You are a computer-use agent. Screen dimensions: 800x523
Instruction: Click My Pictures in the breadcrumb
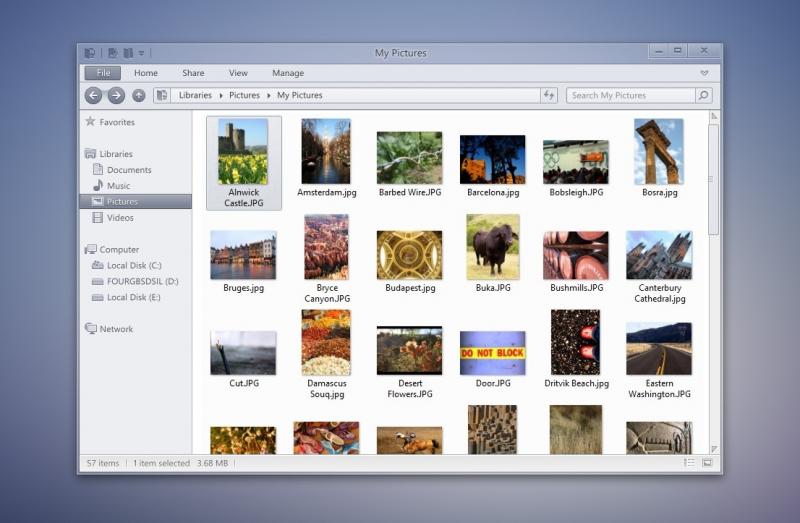[x=300, y=95]
